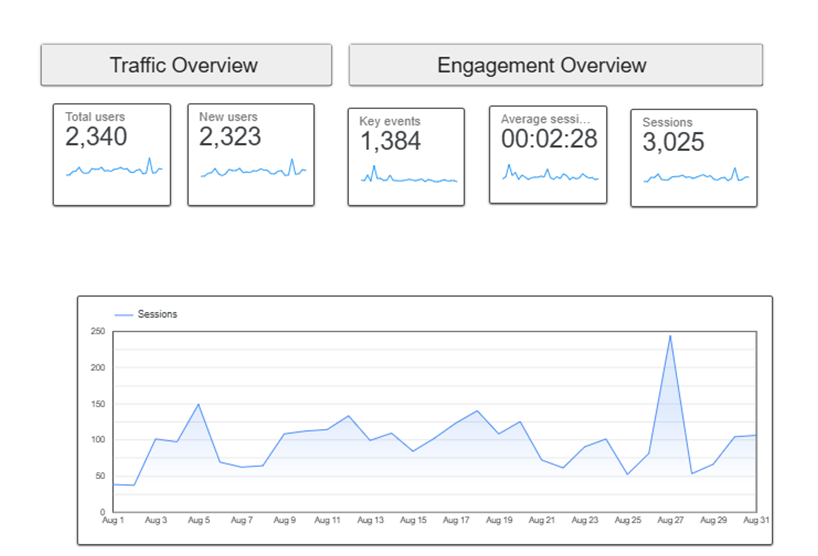Click the Total users sparkline
818x556 pixels.
tap(114, 167)
